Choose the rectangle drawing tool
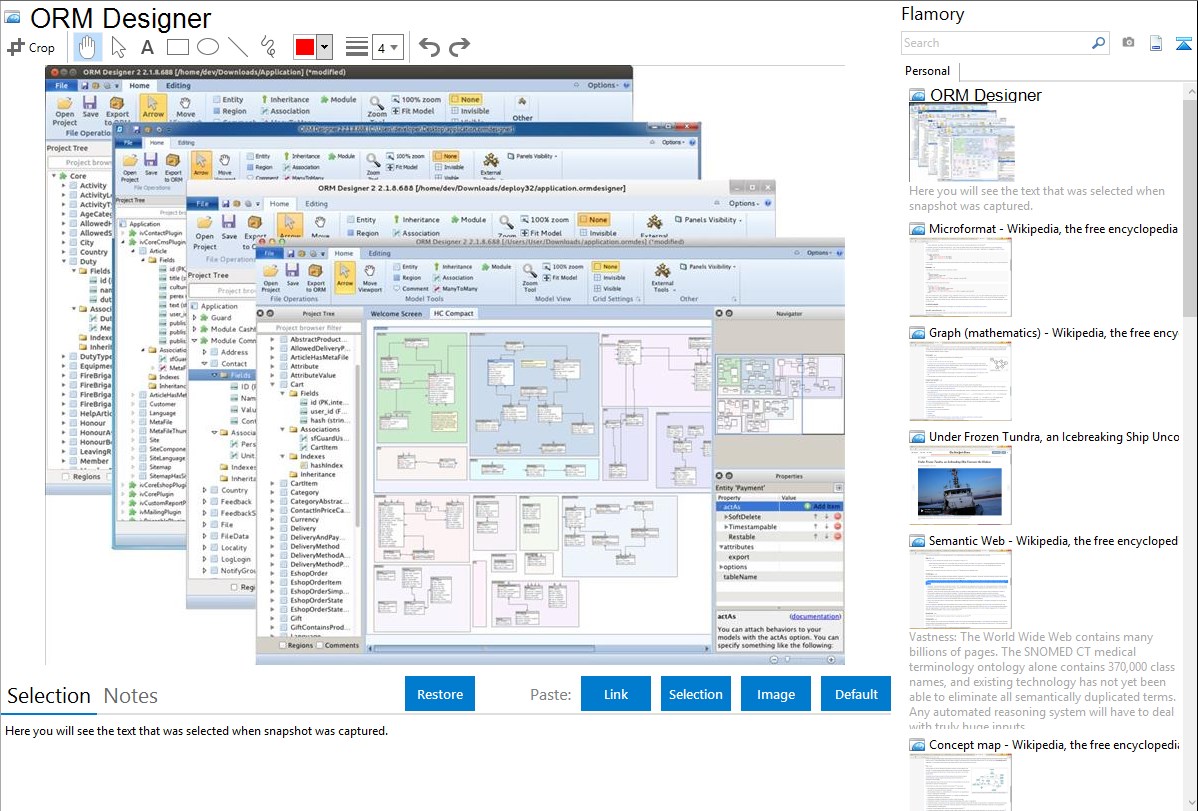Screen dimensions: 1198x811 coord(177,47)
